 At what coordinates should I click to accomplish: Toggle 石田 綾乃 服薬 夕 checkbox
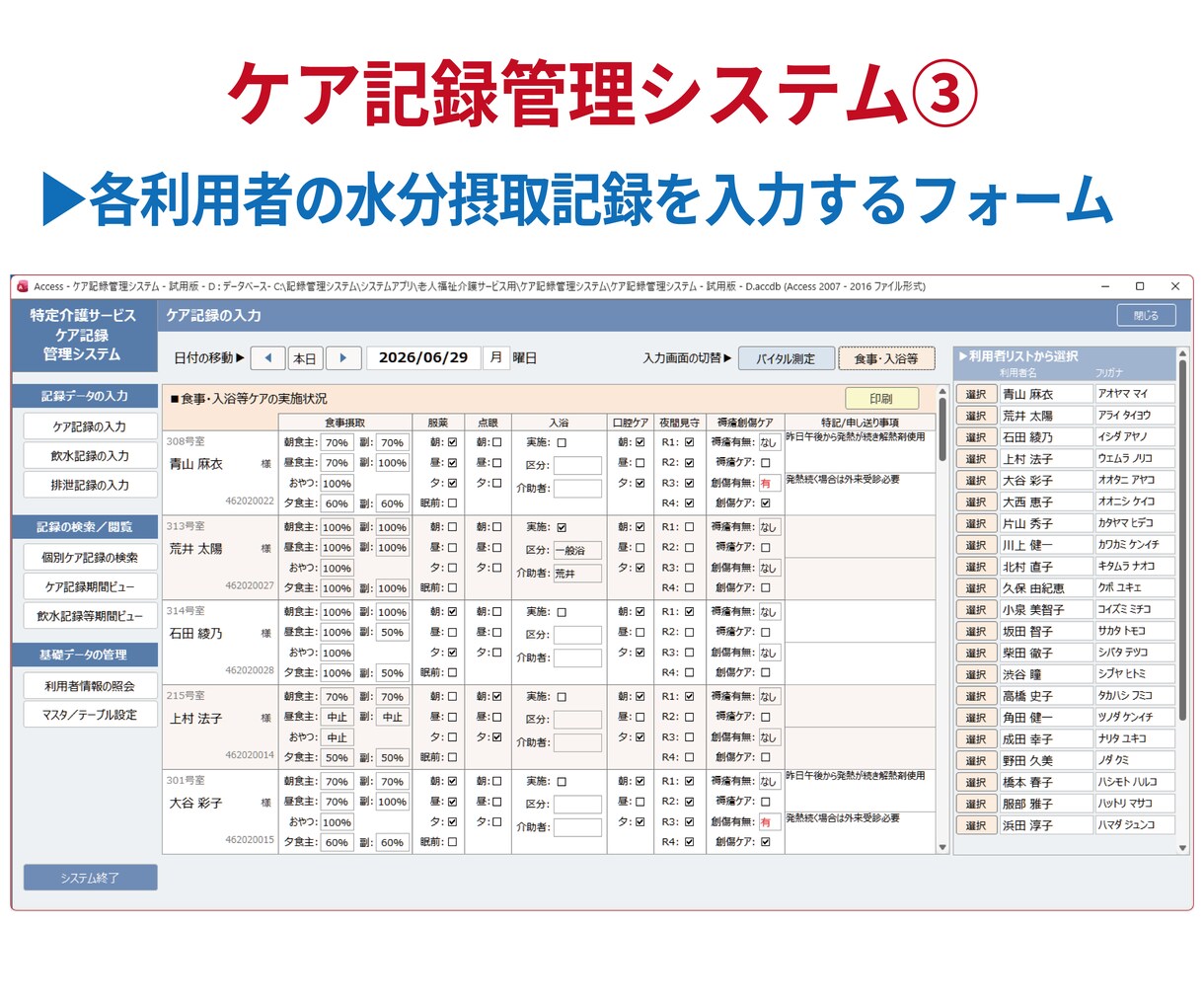pyautogui.click(x=452, y=653)
